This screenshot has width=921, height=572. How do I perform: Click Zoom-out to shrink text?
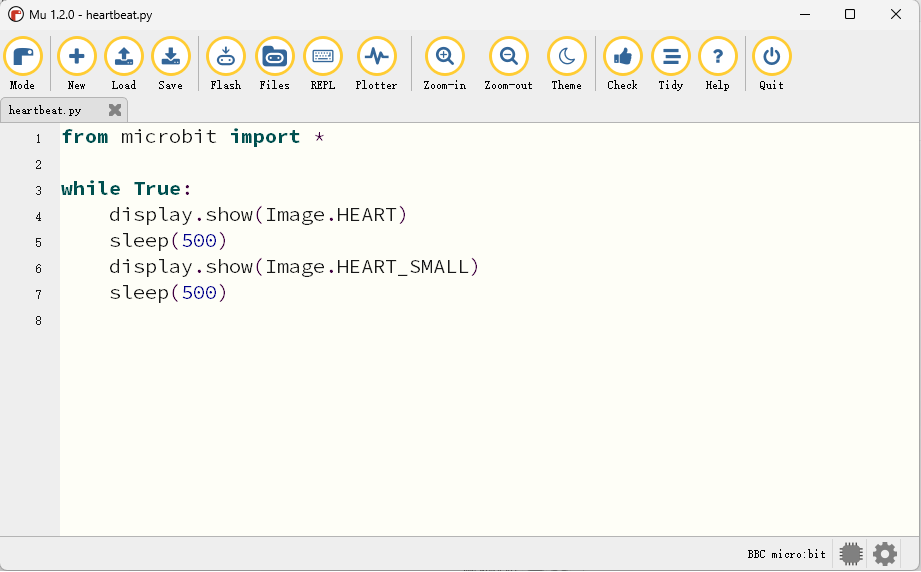tap(508, 63)
